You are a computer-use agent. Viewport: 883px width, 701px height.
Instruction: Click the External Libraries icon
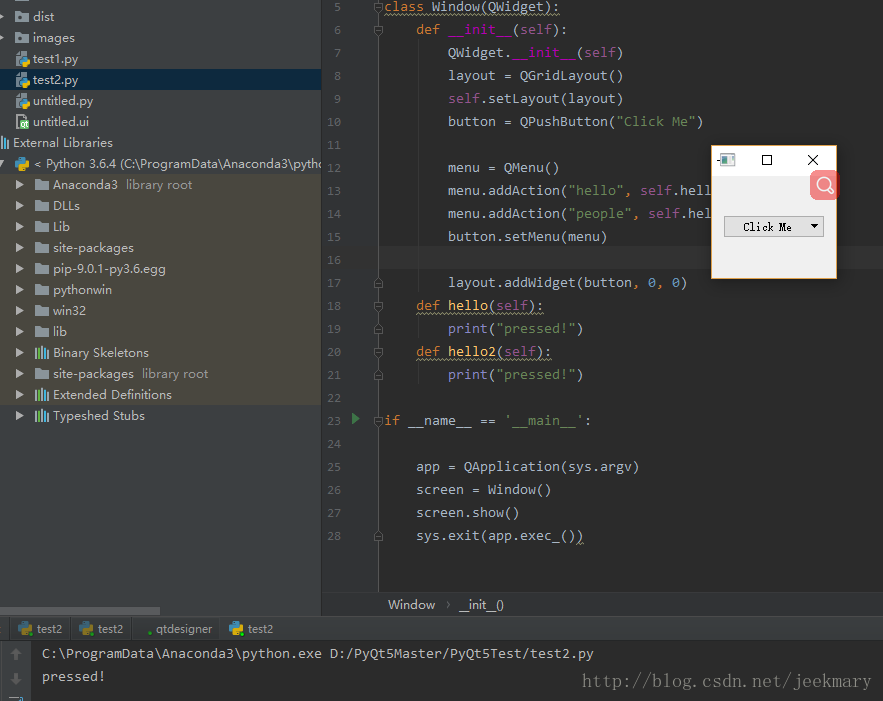coord(5,143)
